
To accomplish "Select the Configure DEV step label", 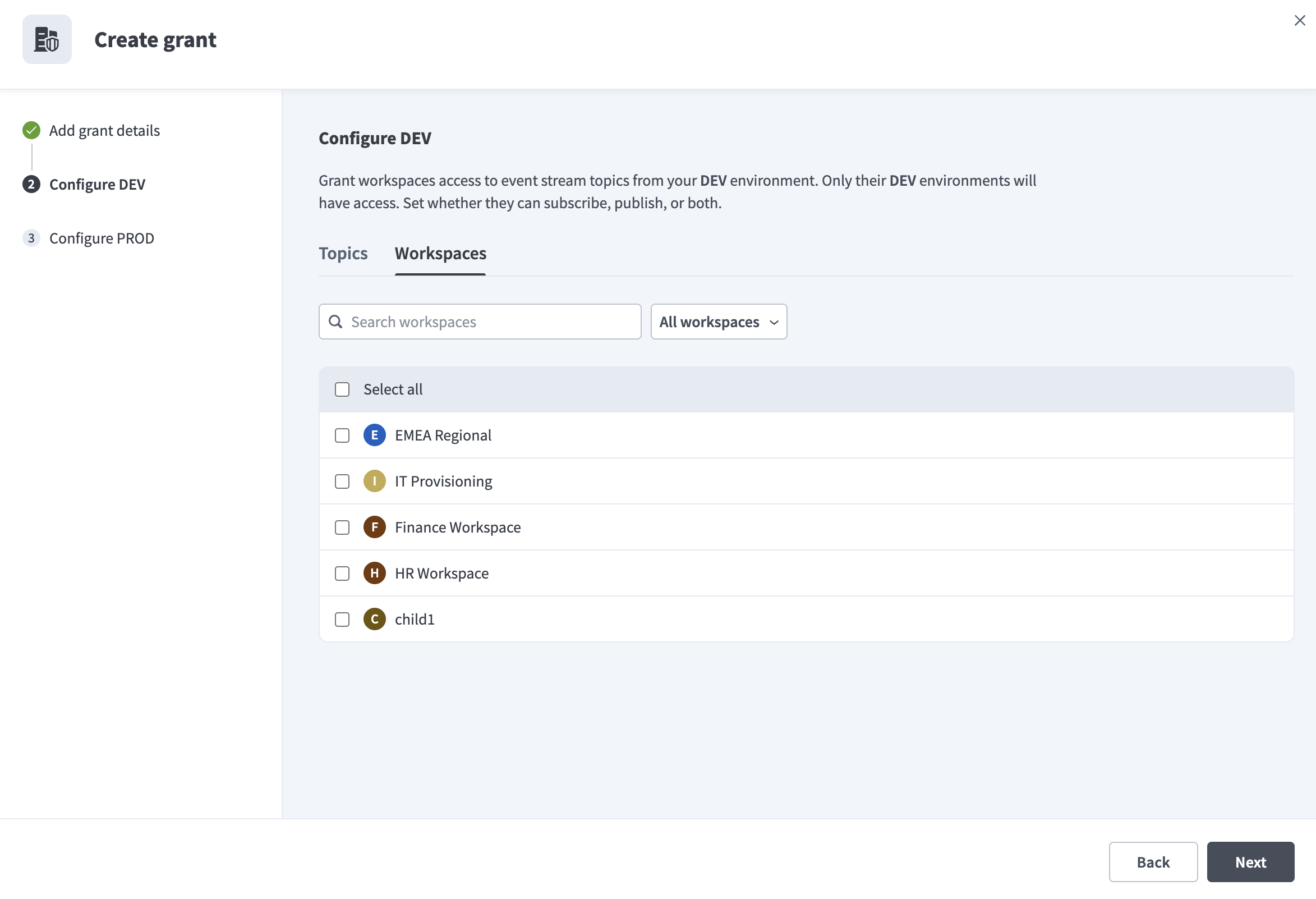I will pyautogui.click(x=98, y=185).
